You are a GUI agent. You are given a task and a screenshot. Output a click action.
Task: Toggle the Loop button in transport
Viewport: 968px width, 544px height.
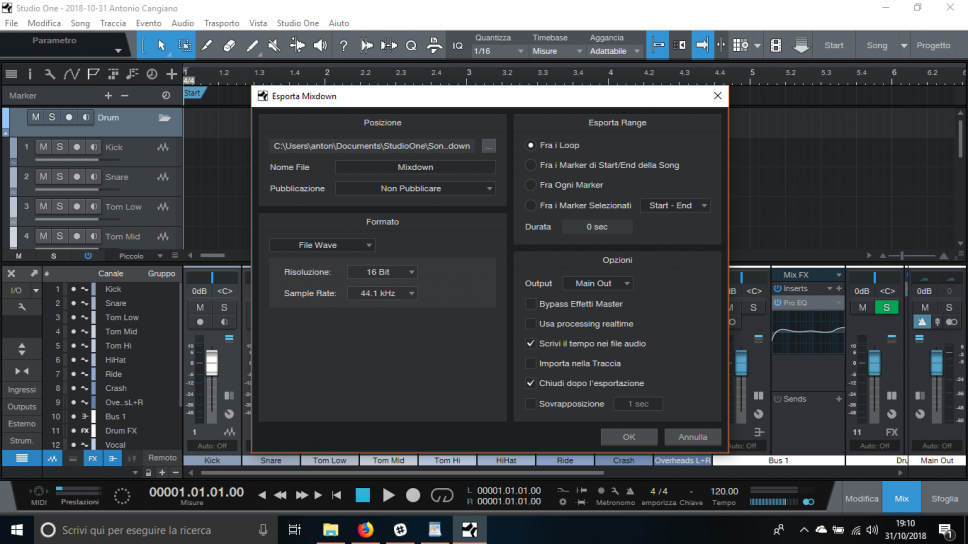point(441,495)
